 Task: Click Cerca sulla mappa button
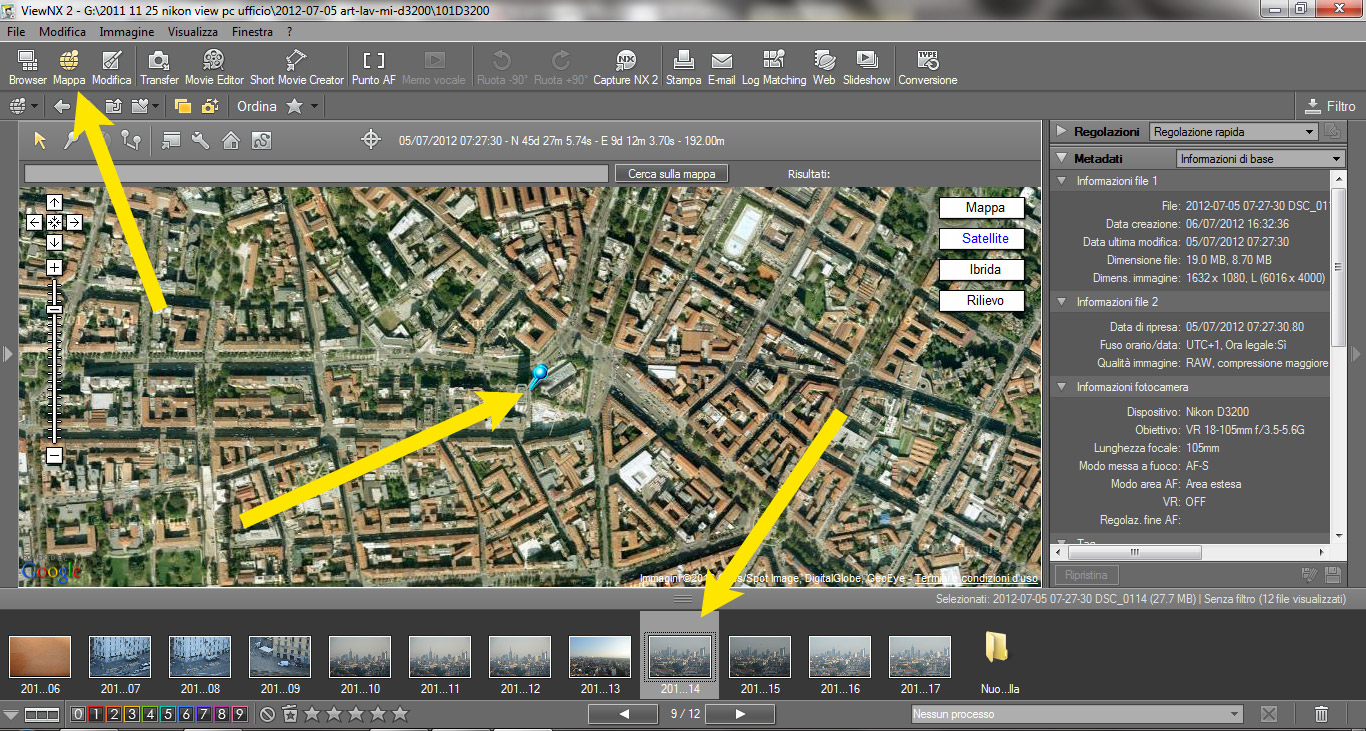coord(671,174)
